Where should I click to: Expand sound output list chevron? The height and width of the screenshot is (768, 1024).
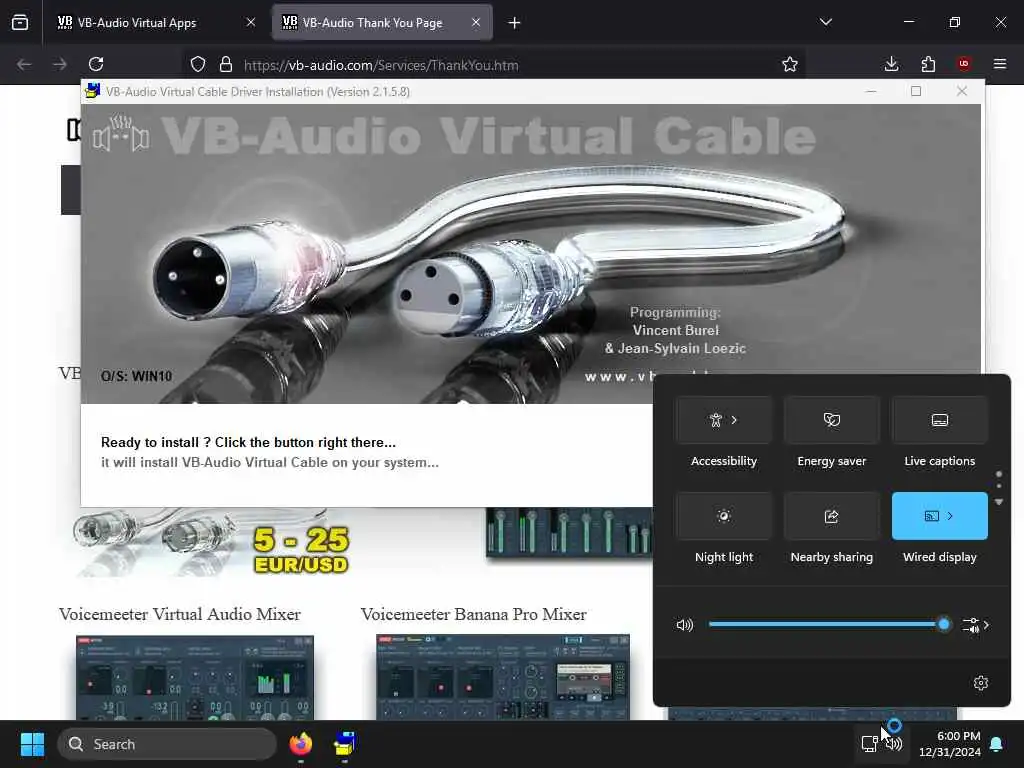[986, 625]
